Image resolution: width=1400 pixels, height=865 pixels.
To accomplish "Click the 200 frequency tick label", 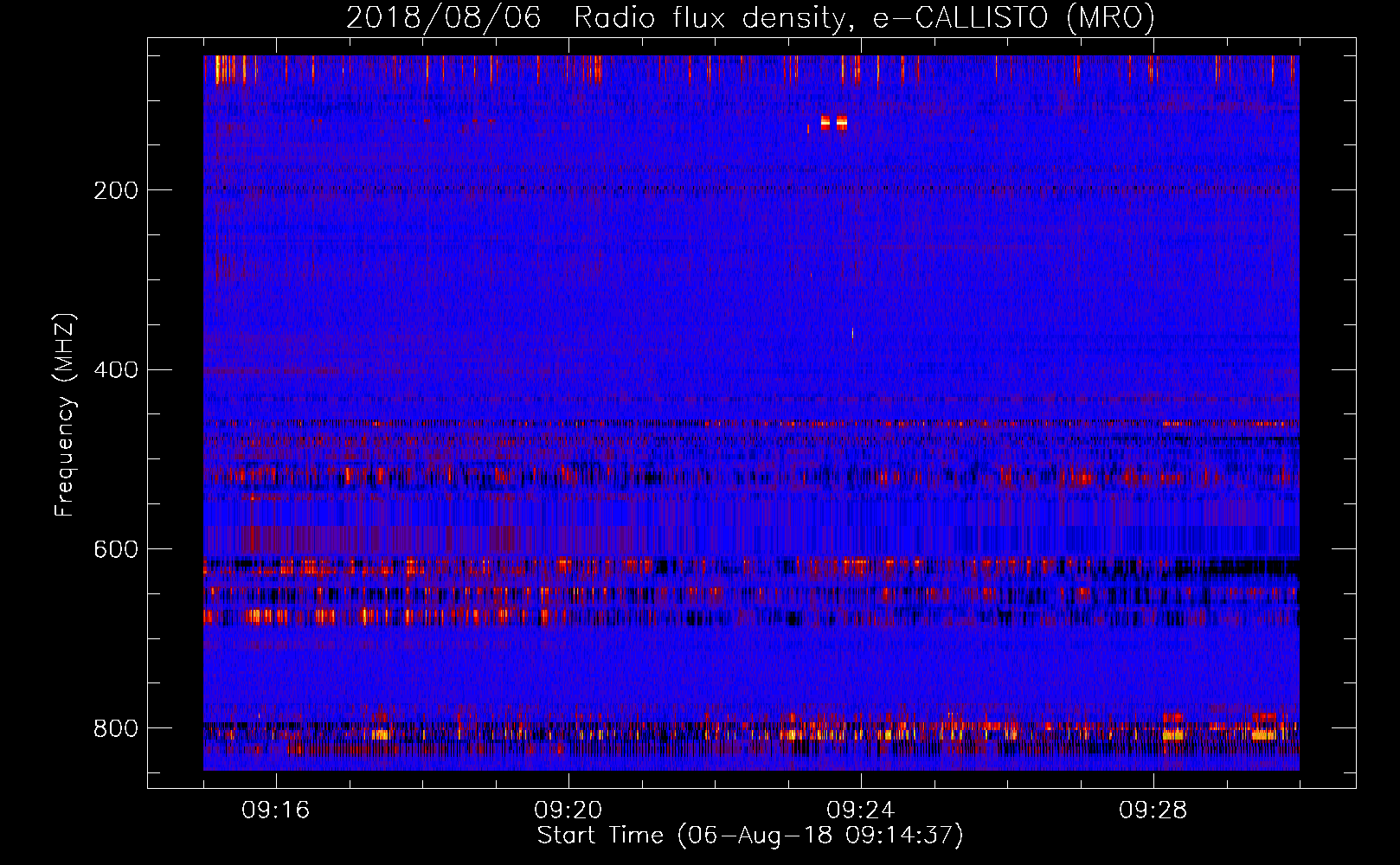I will point(116,190).
